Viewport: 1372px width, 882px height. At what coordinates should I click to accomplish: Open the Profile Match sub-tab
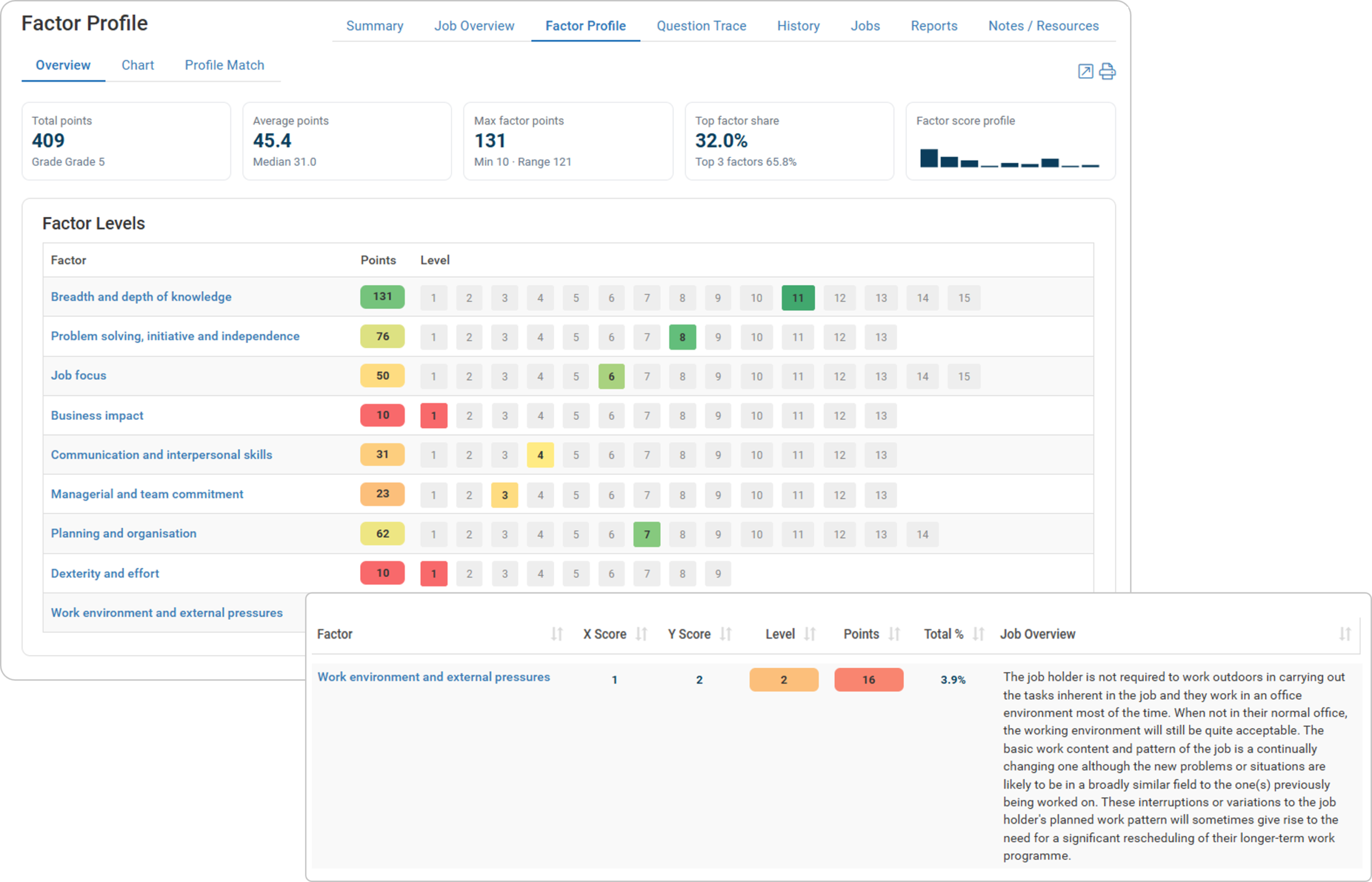pyautogui.click(x=225, y=65)
